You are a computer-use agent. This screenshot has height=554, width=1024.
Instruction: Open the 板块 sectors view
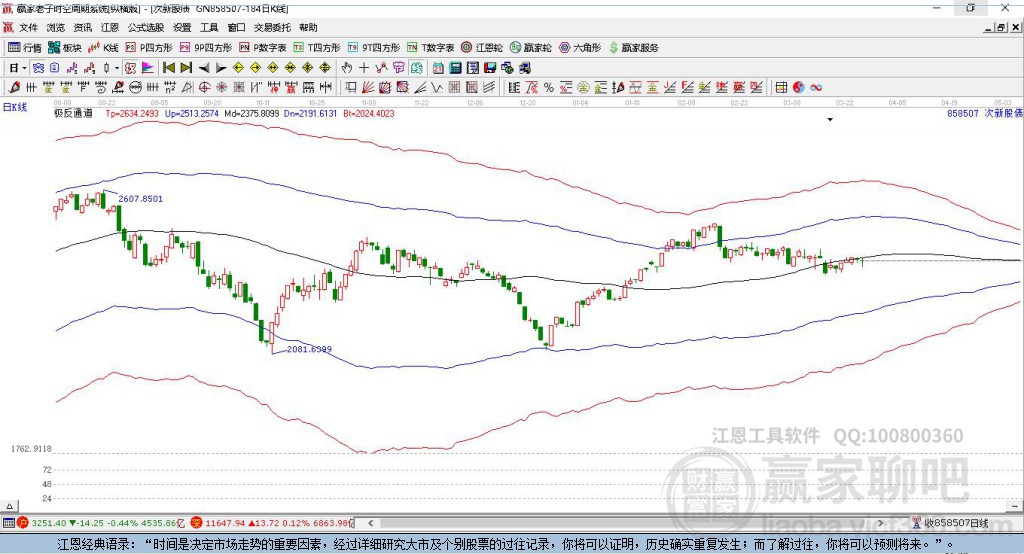point(65,48)
